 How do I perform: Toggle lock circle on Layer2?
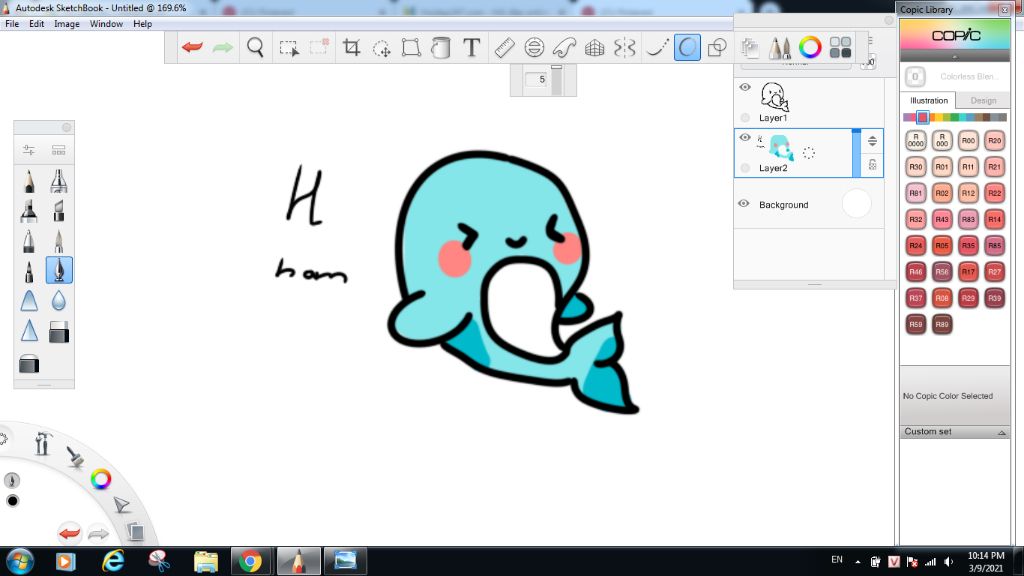click(745, 168)
